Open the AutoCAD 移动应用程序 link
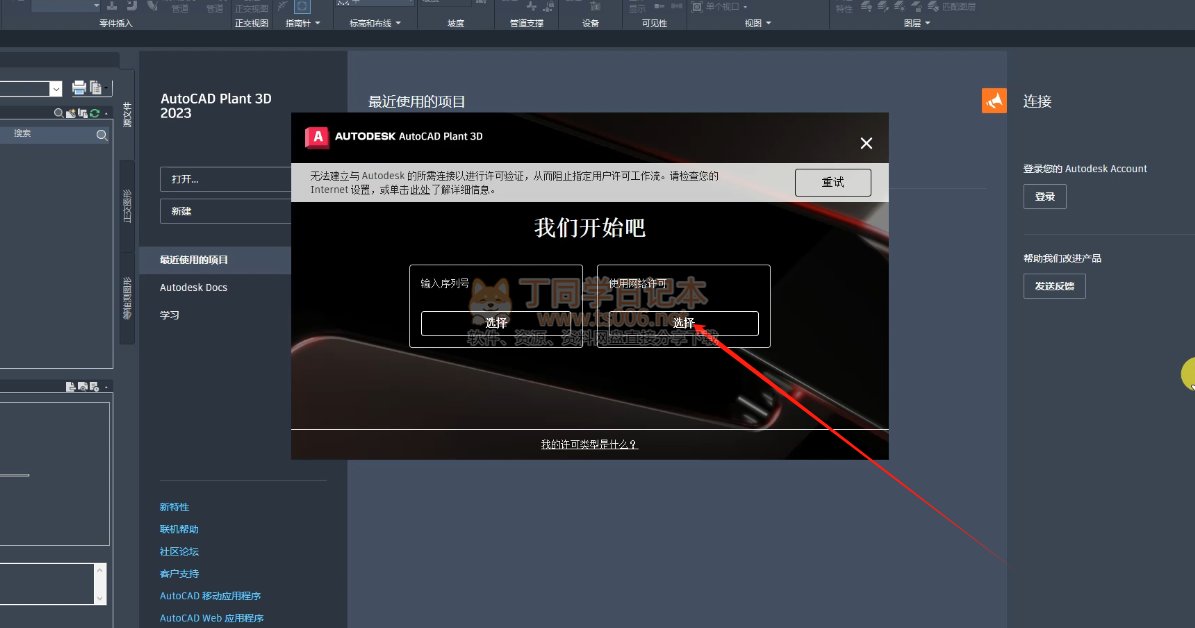The image size is (1195, 628). click(x=210, y=596)
